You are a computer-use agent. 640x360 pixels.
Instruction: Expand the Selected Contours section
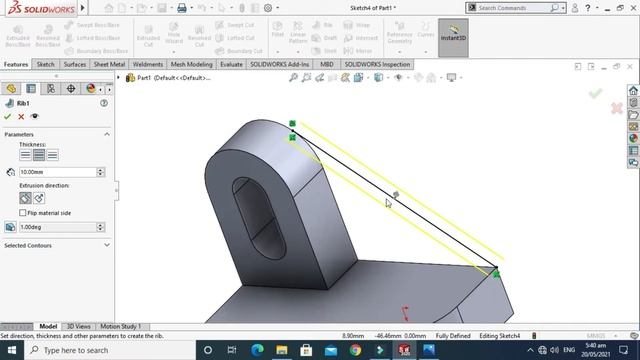[107, 245]
